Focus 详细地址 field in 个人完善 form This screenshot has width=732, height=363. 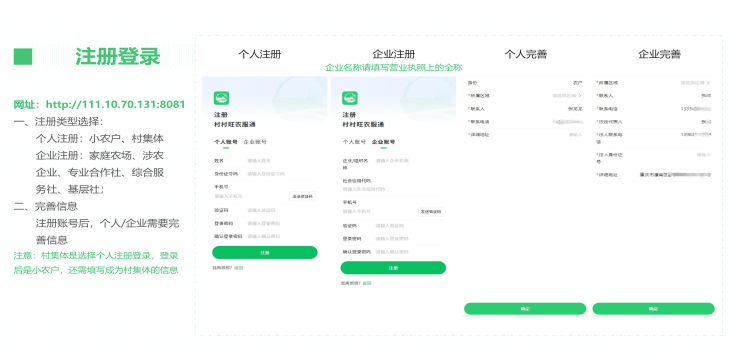click(x=525, y=135)
